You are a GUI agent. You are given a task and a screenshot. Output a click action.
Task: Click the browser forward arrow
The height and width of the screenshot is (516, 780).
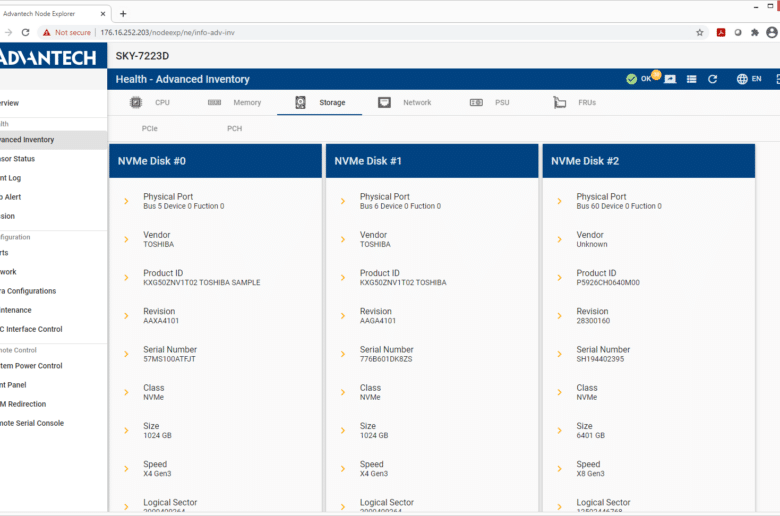(8, 32)
